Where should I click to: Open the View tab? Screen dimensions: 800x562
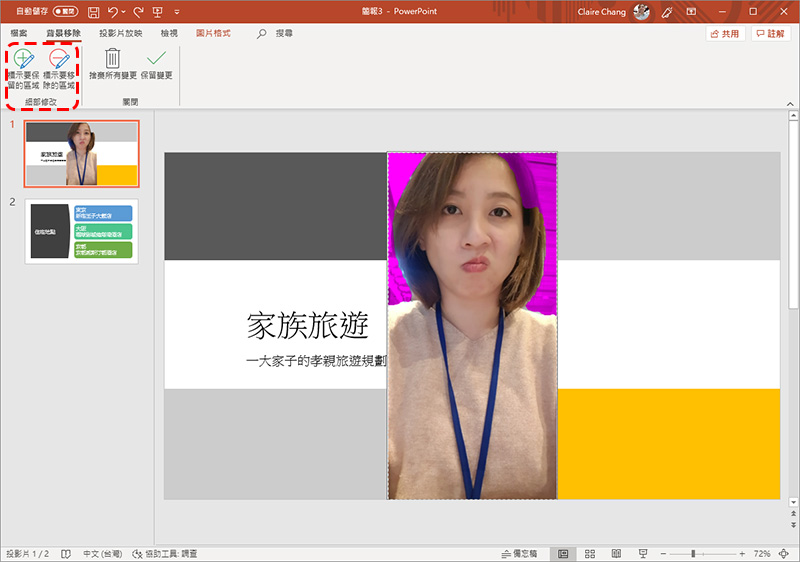tap(169, 33)
